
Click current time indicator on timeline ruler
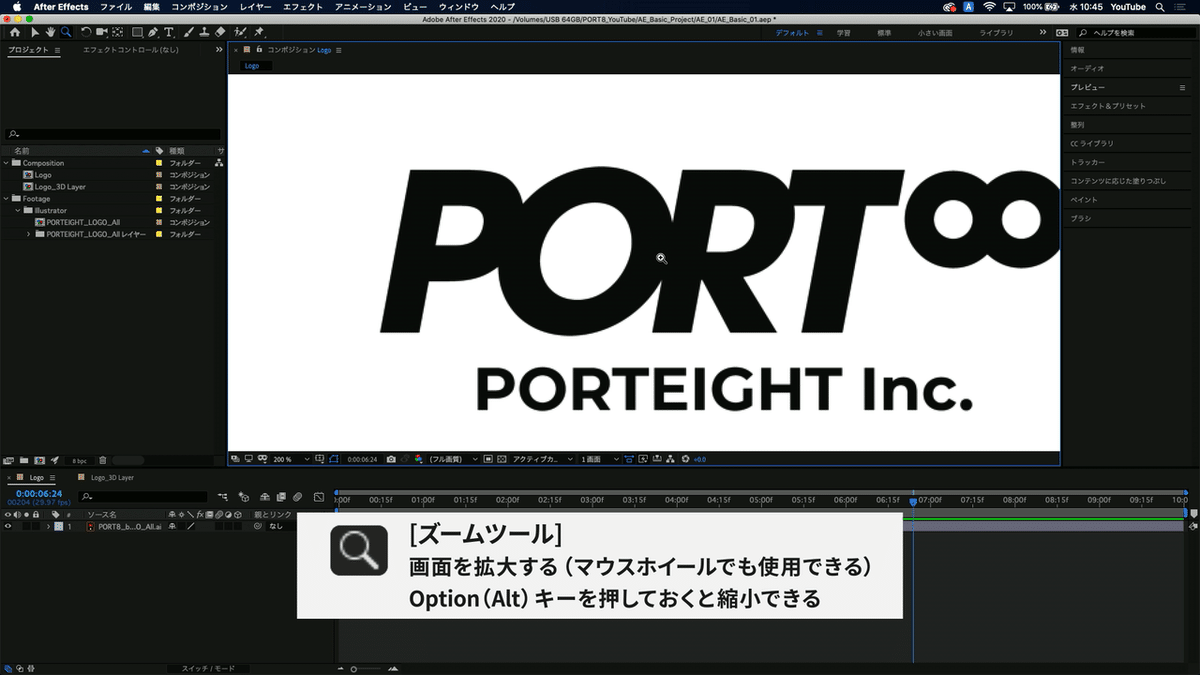(x=913, y=501)
